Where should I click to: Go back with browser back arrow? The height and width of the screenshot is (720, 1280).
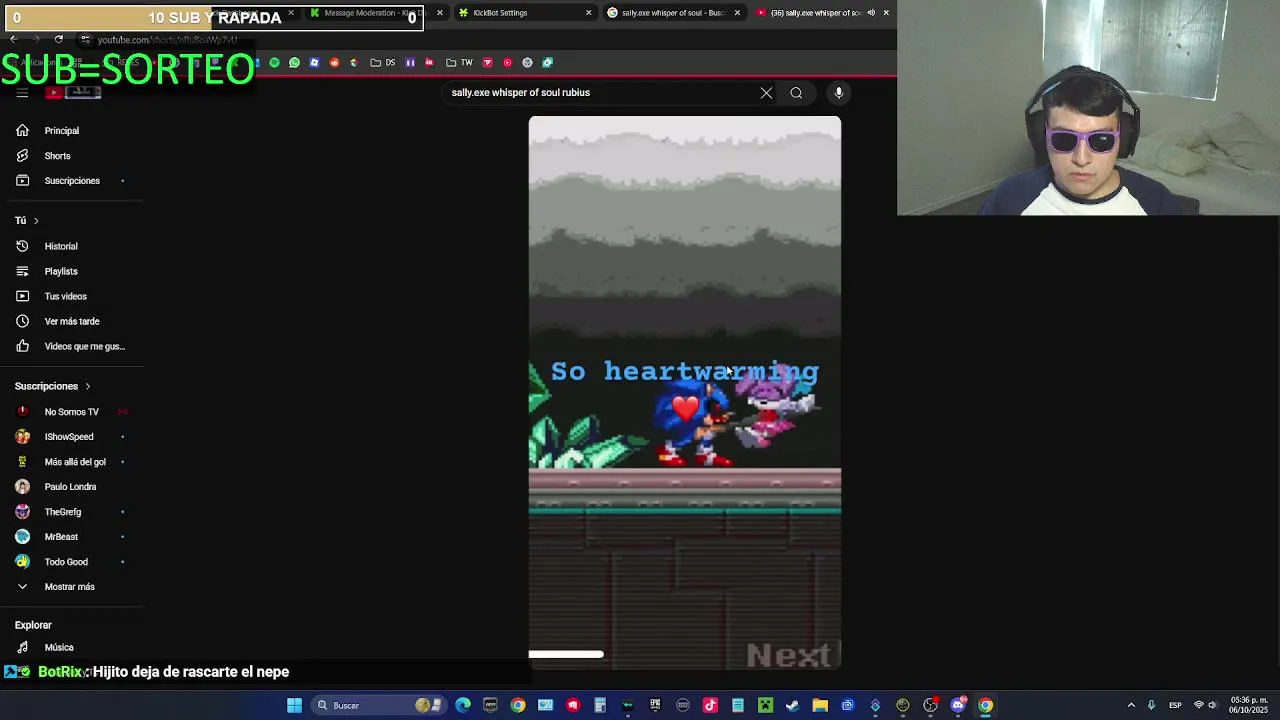[x=13, y=40]
